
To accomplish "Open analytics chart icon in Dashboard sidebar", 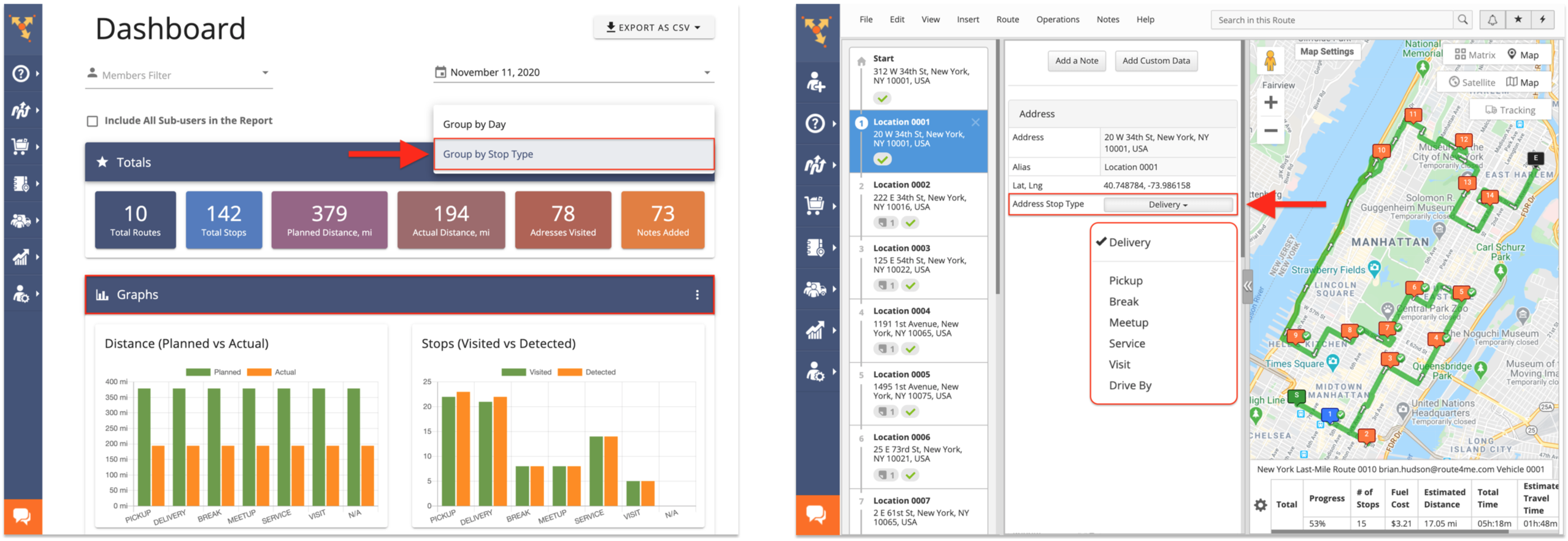I will pyautogui.click(x=21, y=257).
